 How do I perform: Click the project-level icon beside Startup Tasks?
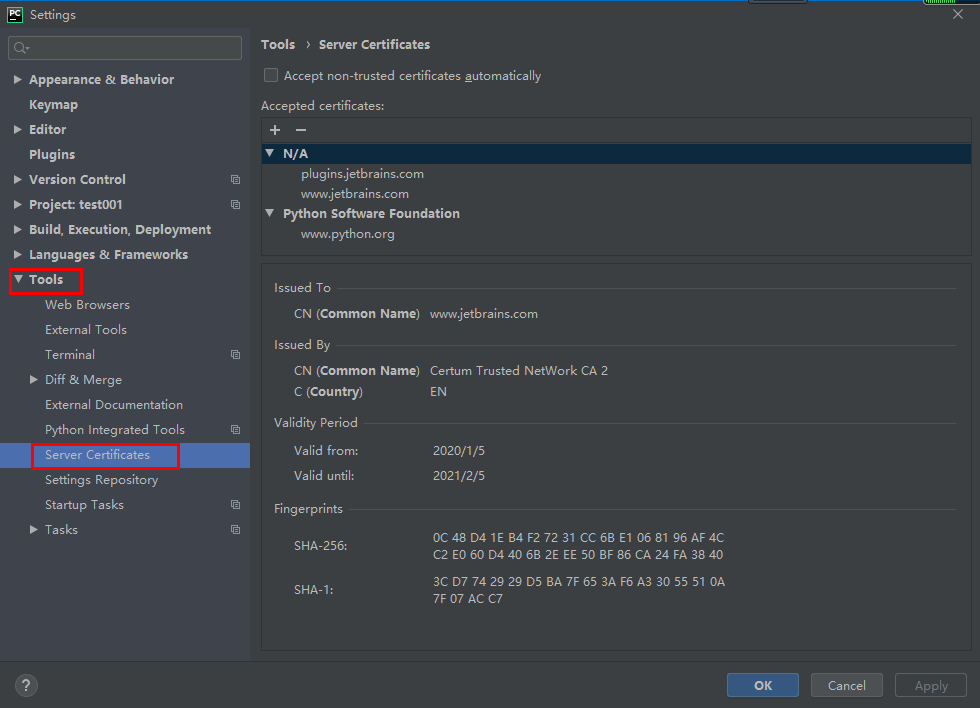(x=236, y=505)
